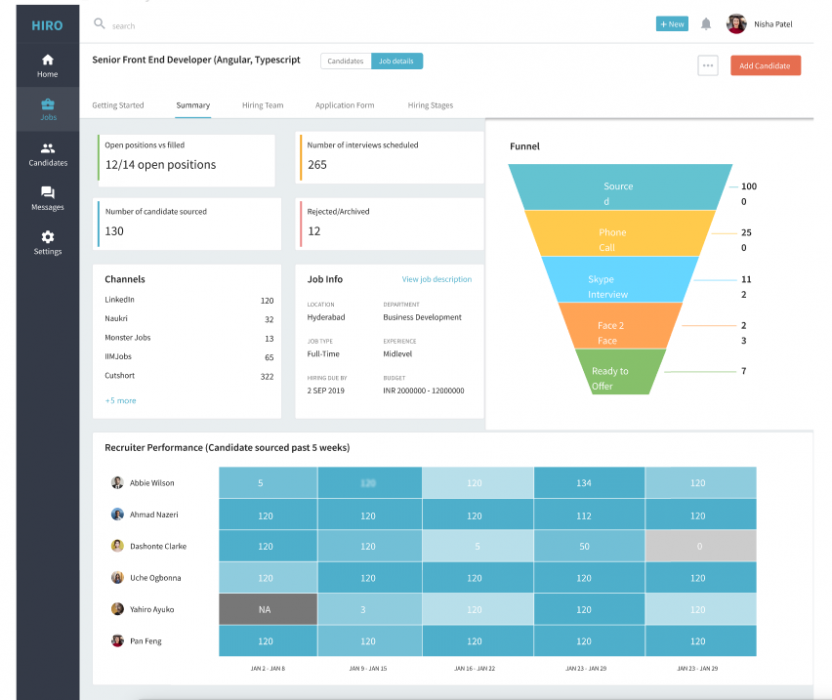The height and width of the screenshot is (700, 832).
Task: Click Dashonte Clarke's avatar in the table
Action: pos(117,546)
